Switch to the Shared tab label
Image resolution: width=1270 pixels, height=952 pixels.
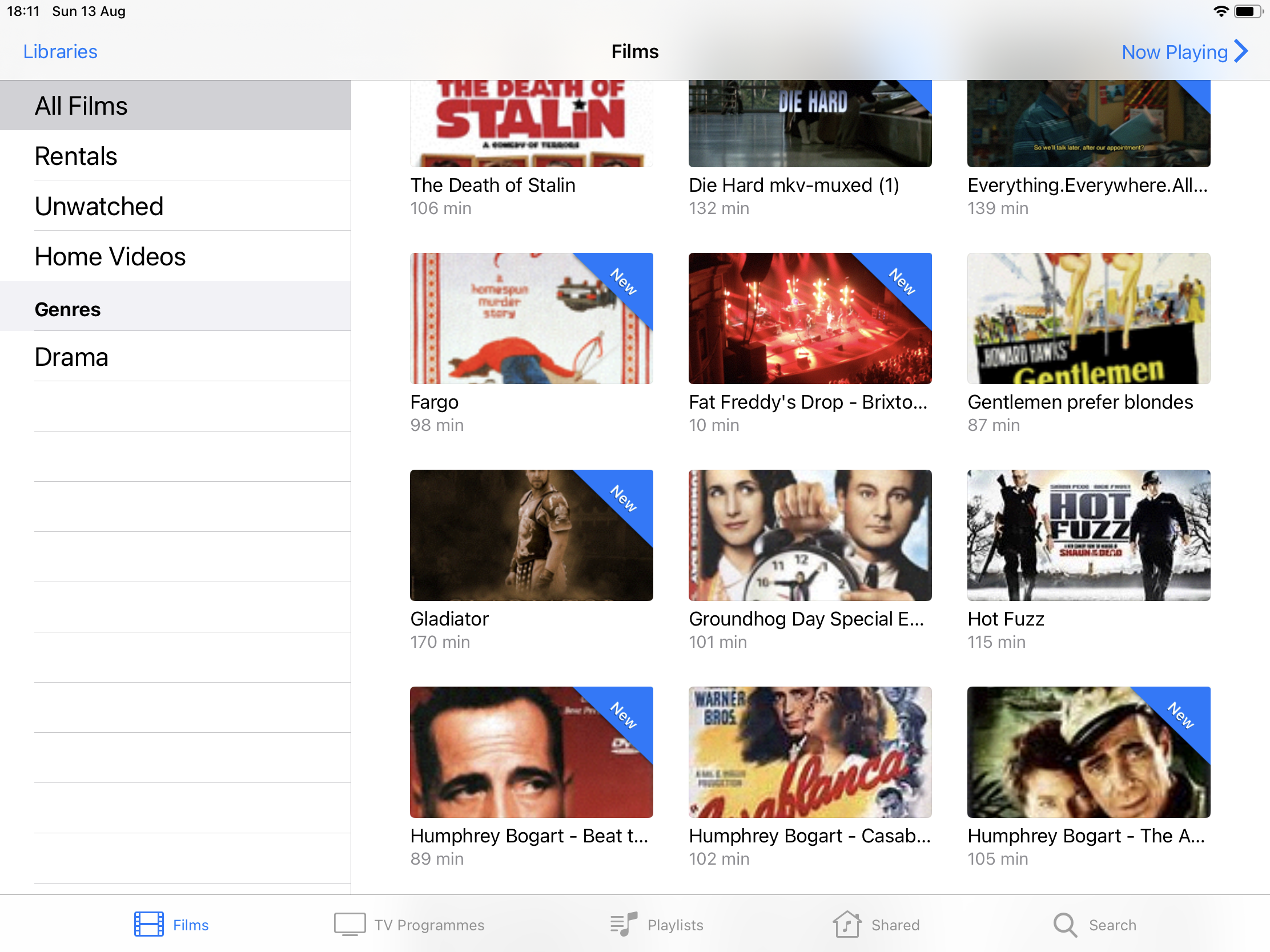click(895, 925)
